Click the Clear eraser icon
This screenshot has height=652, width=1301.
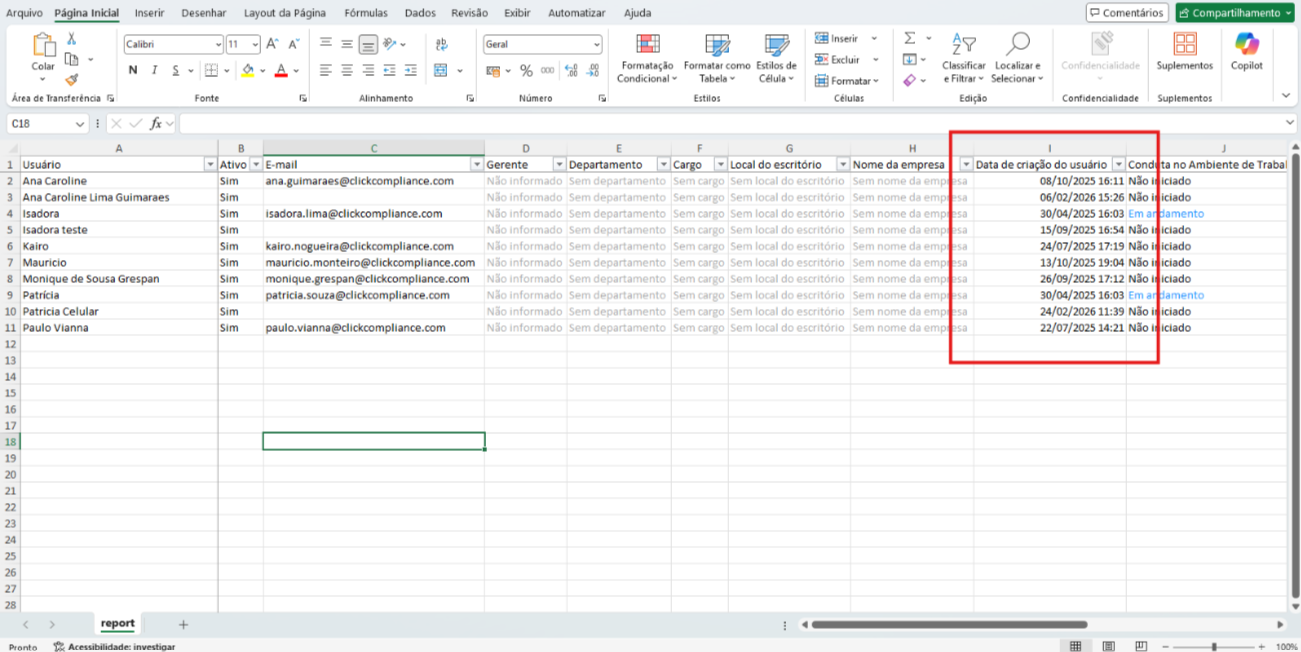pos(909,80)
